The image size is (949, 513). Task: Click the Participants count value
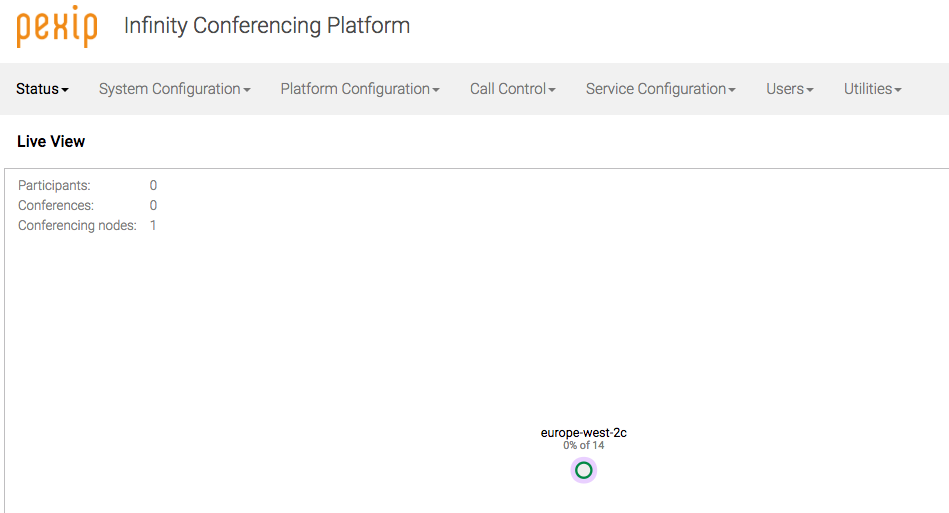click(x=153, y=185)
